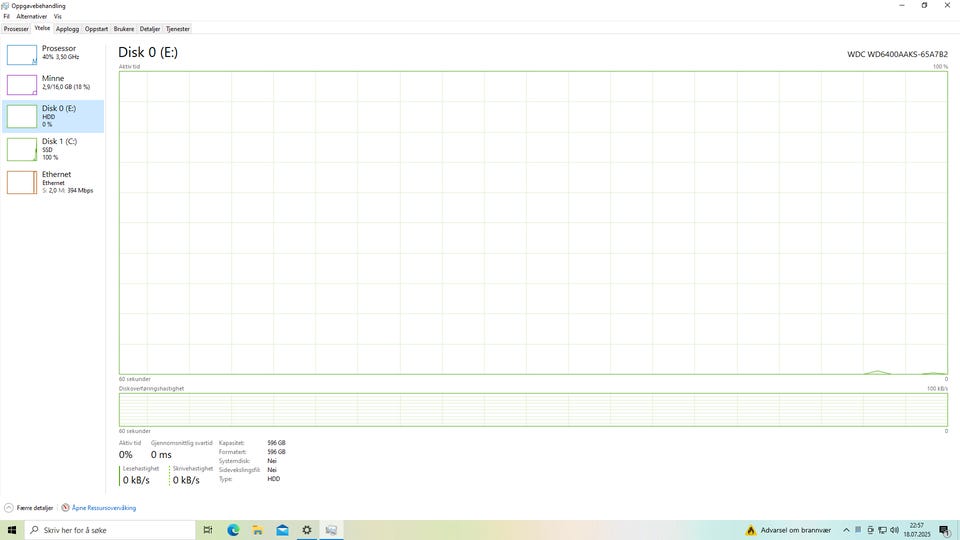Click the Aktiv tid 0% value
The image size is (960, 540).
pyautogui.click(x=126, y=455)
